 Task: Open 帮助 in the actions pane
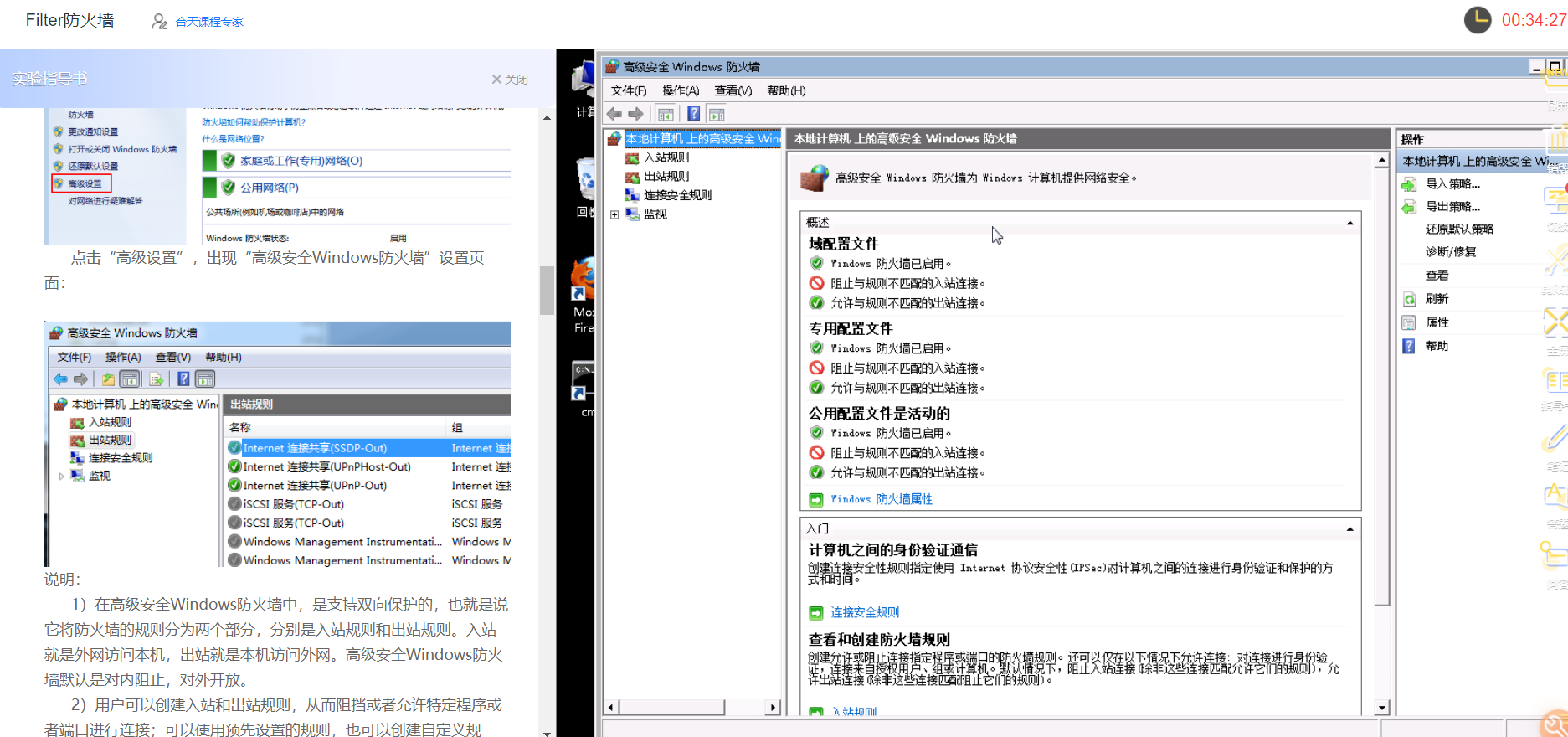1437,346
